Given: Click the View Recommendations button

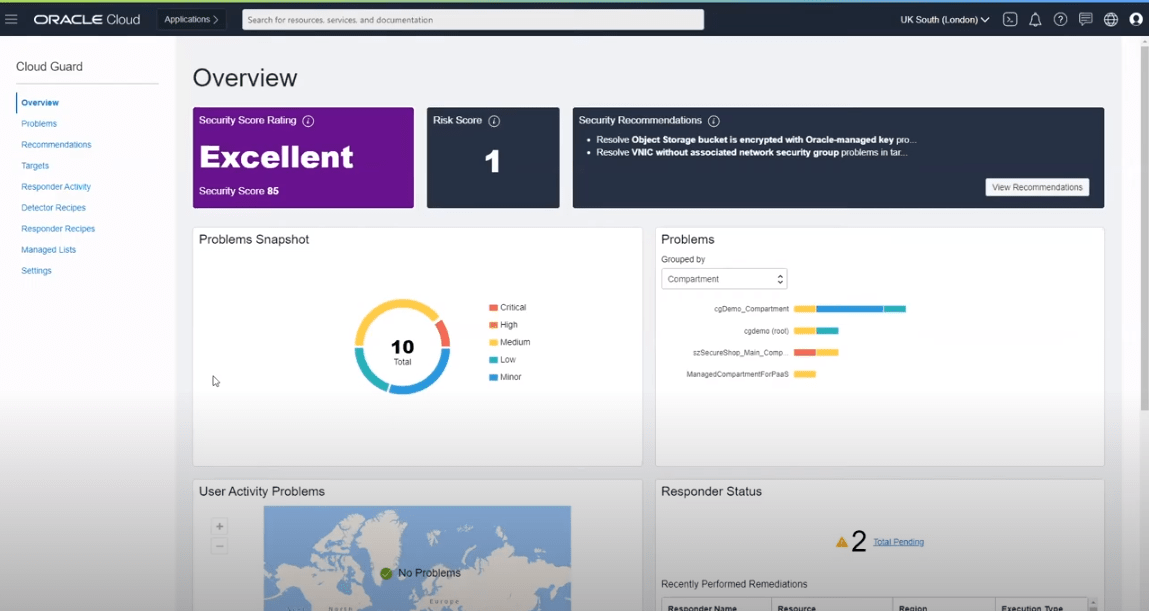Looking at the screenshot, I should [1037, 188].
